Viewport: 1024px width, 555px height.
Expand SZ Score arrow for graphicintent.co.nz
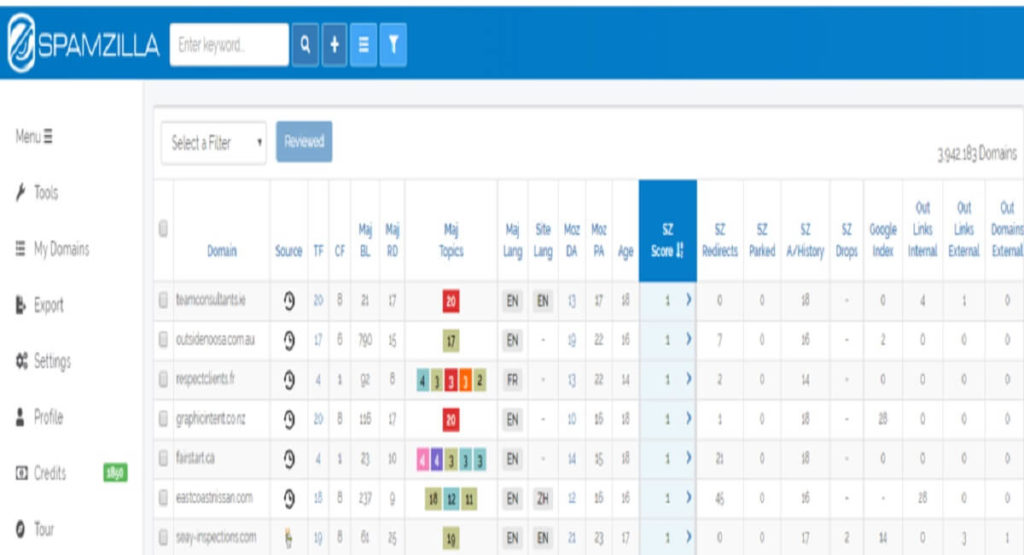pos(688,419)
